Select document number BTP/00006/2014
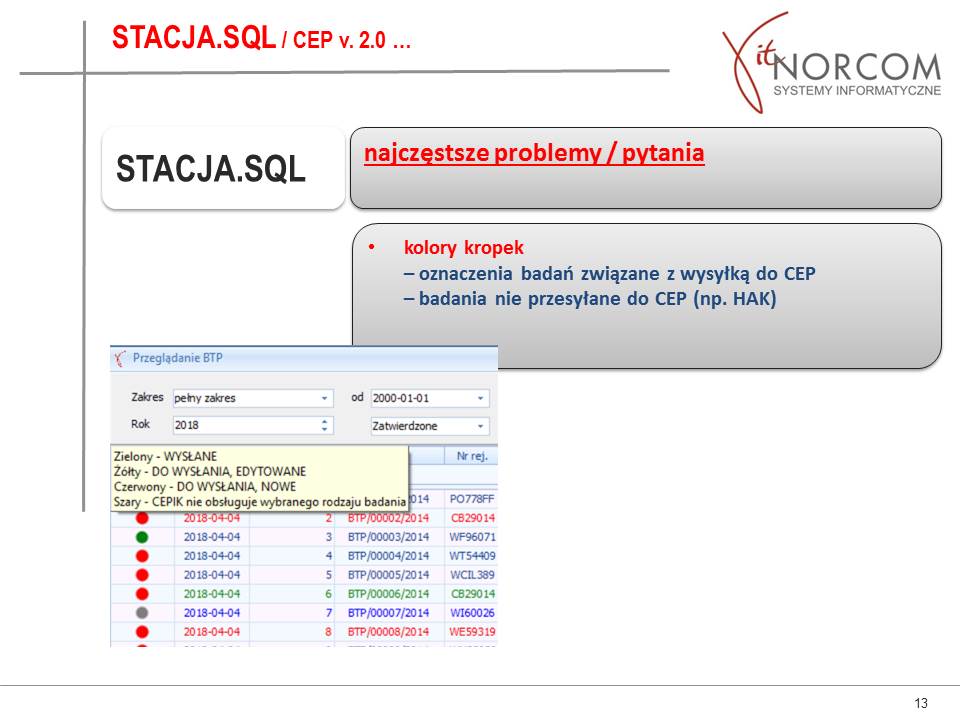960x720 pixels. pos(388,594)
